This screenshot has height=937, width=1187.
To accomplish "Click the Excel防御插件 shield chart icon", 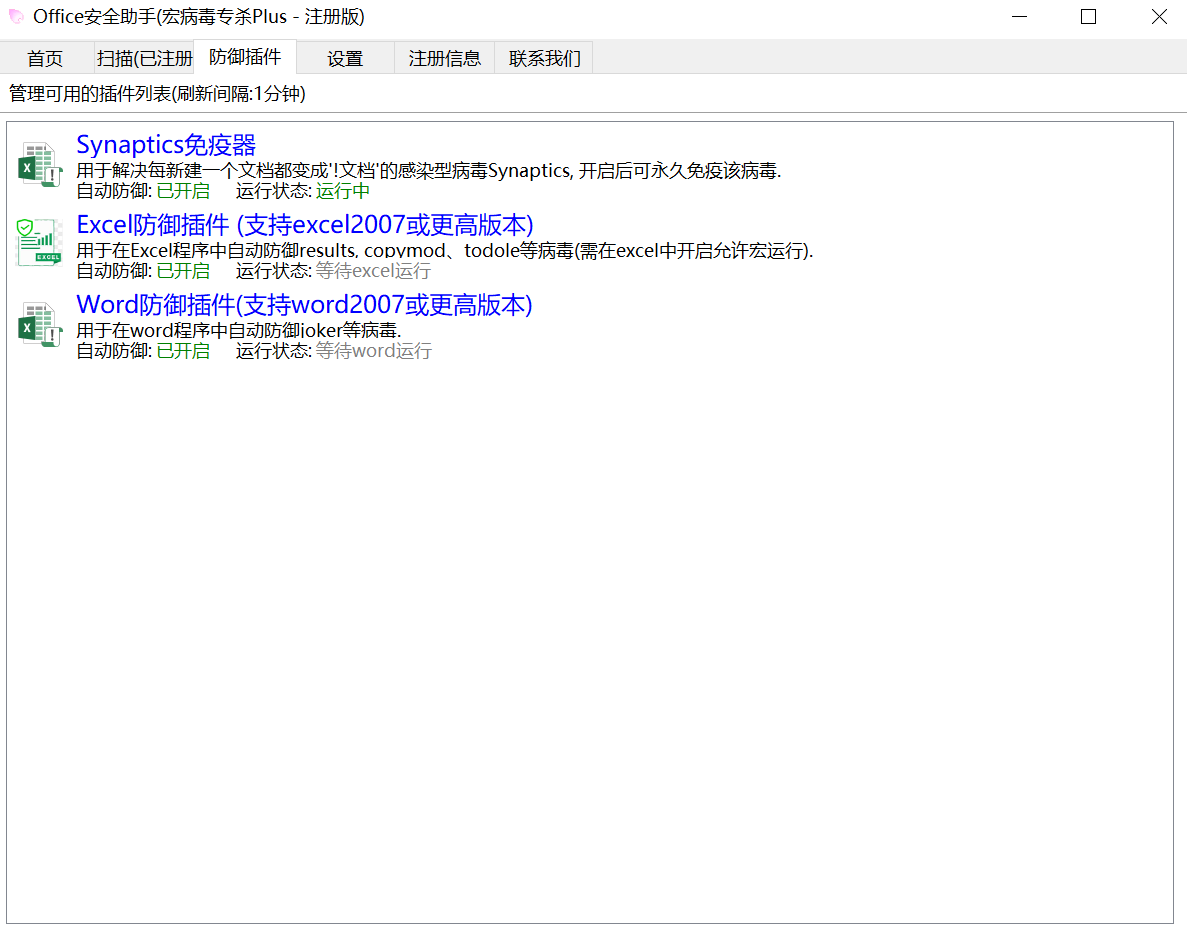I will (39, 242).
